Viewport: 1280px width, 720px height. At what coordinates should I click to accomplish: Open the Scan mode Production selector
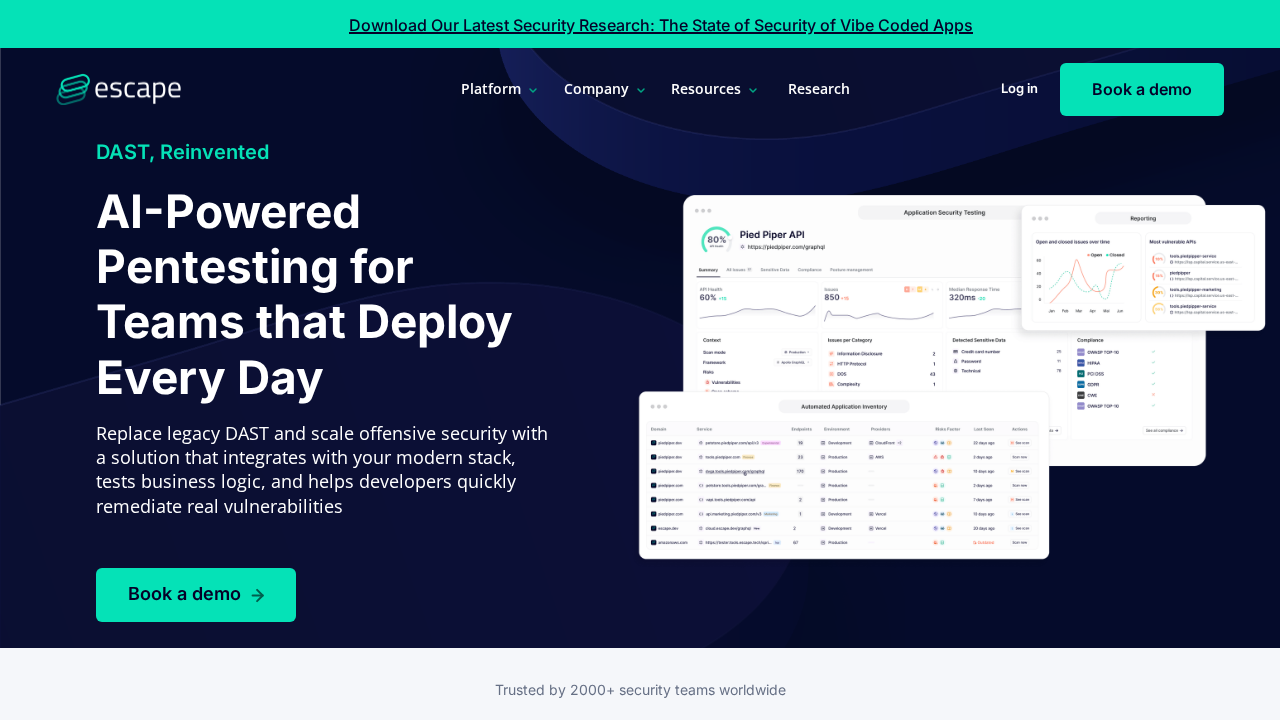click(x=795, y=352)
